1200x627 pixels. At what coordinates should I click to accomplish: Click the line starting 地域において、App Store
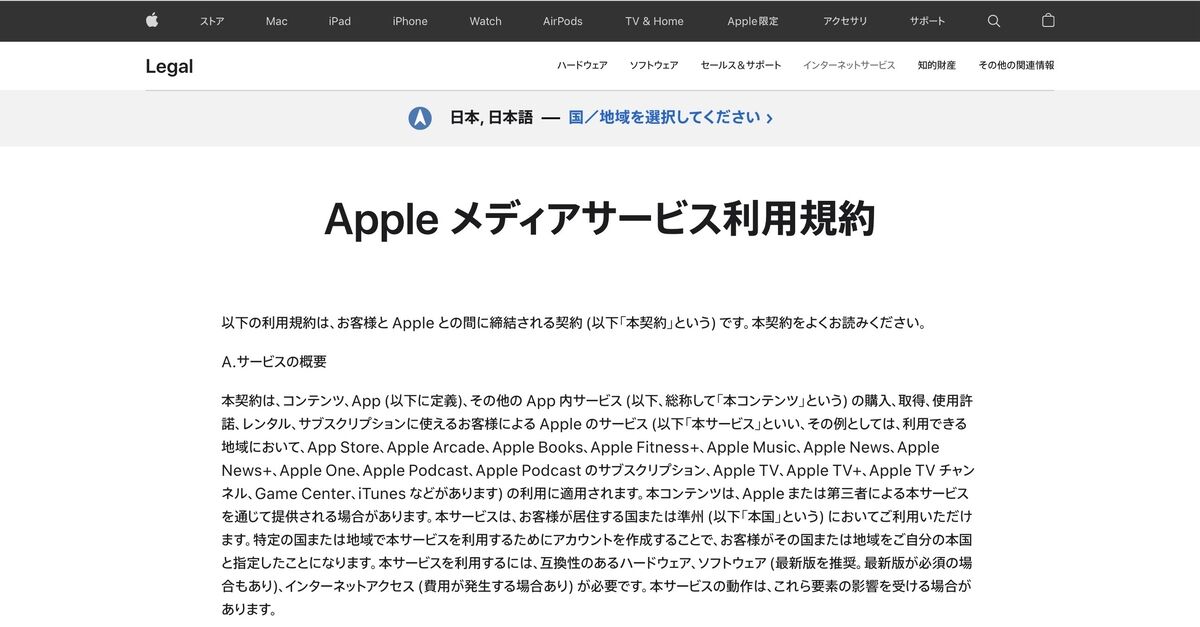pyautogui.click(x=580, y=447)
